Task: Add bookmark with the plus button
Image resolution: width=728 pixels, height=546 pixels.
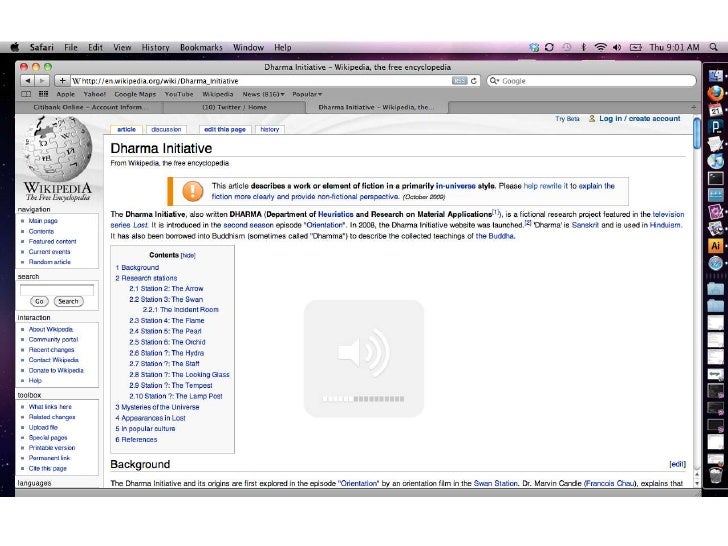Action: 62,81
